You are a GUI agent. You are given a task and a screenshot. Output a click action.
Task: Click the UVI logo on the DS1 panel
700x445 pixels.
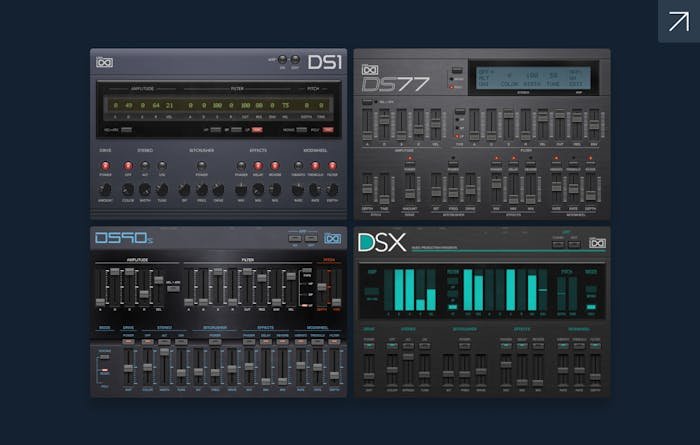[x=104, y=63]
